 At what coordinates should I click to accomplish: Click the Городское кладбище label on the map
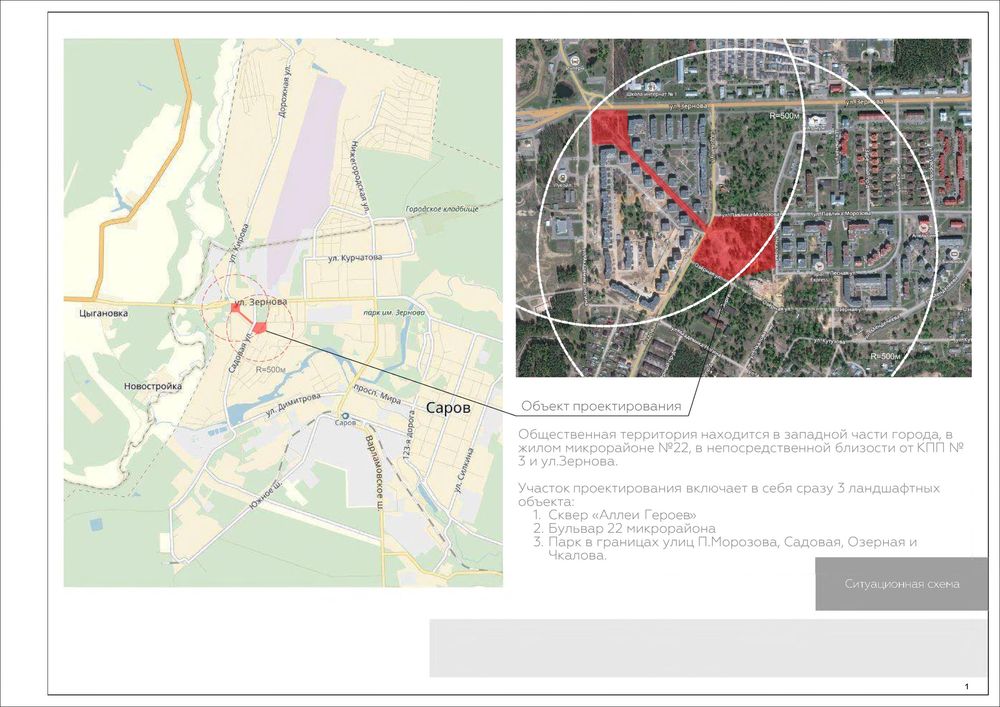coord(441,210)
